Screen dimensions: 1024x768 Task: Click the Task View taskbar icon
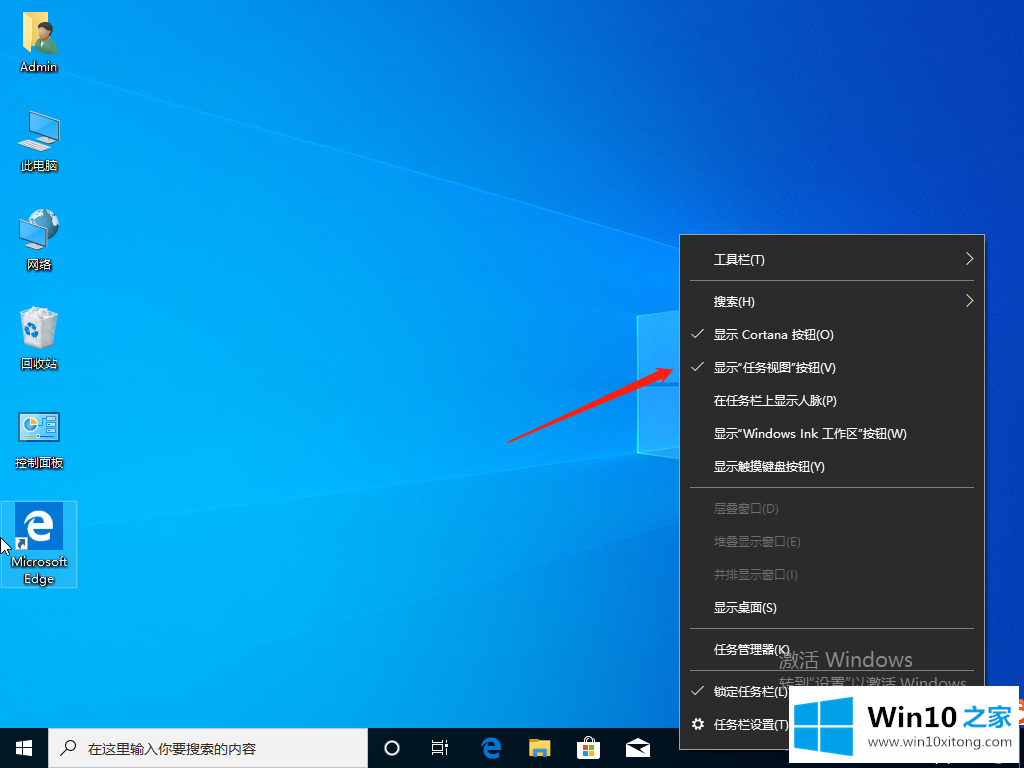point(440,748)
